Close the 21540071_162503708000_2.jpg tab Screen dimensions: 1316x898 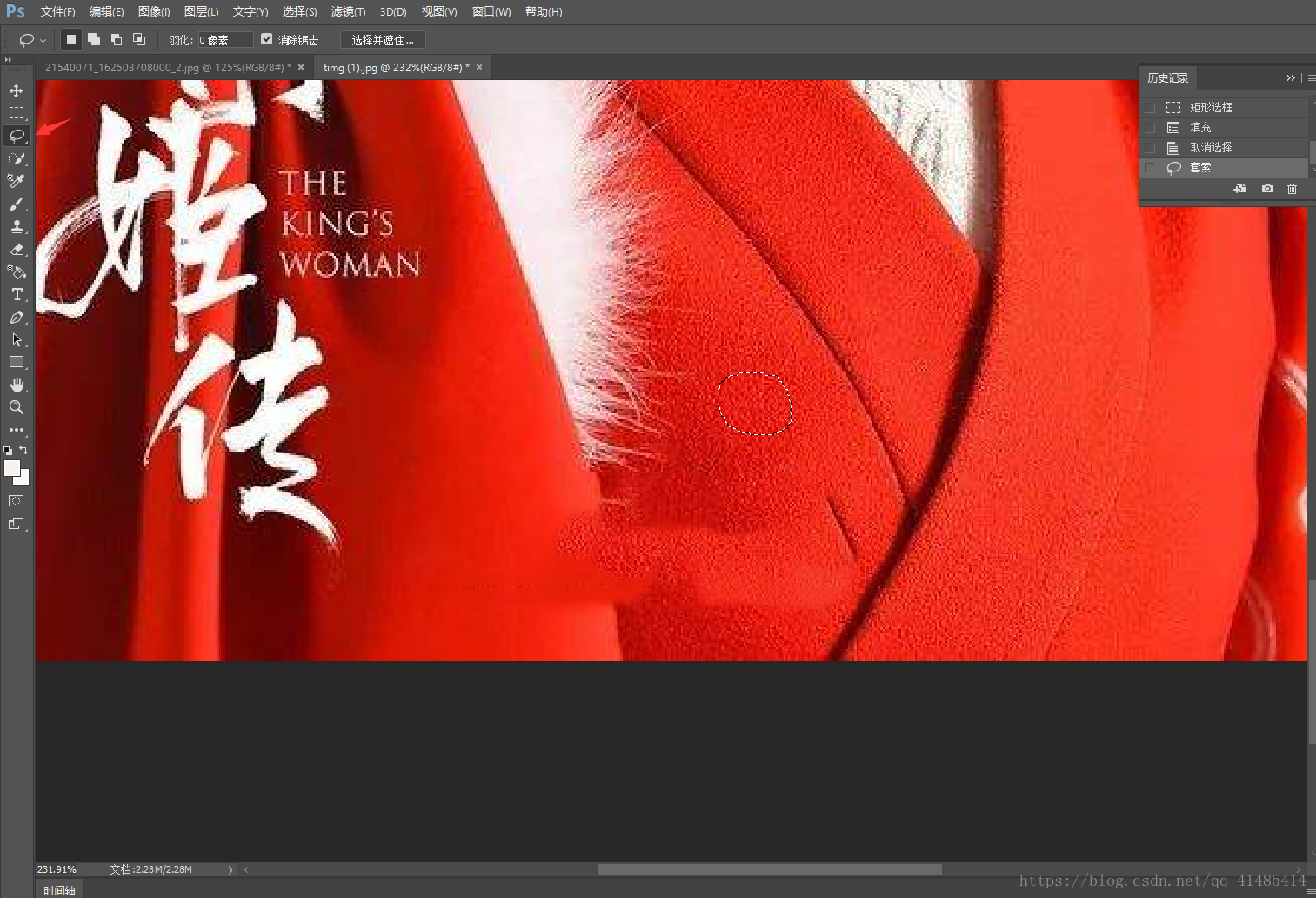click(301, 67)
